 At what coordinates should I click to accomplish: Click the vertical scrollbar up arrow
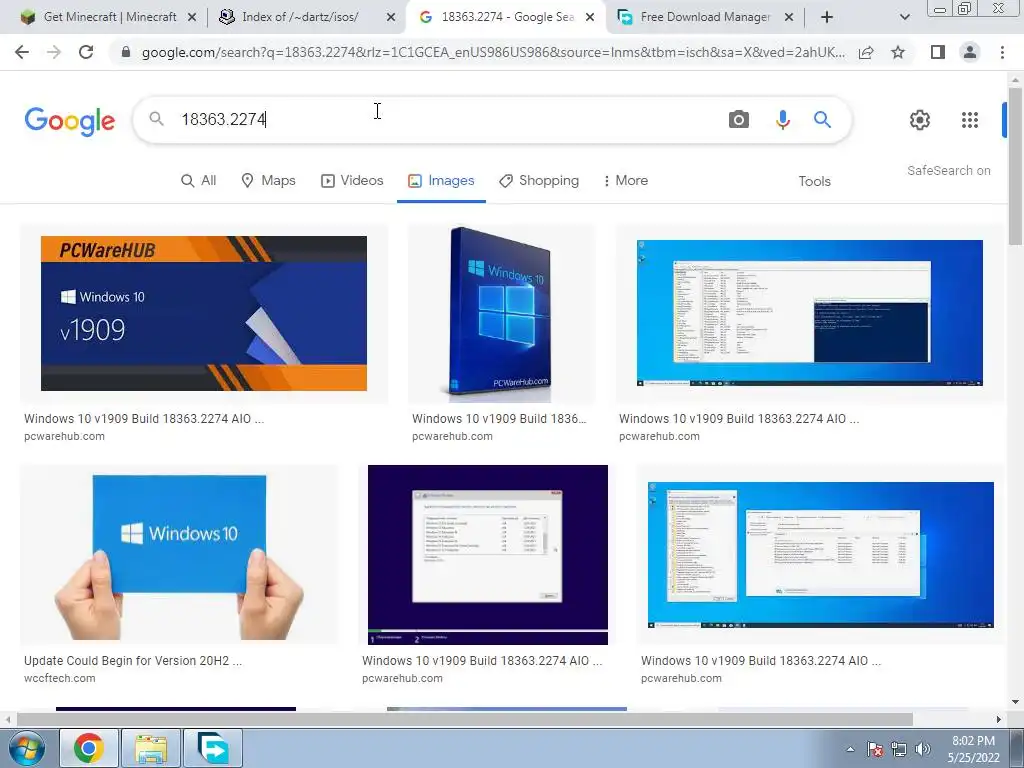[1015, 78]
